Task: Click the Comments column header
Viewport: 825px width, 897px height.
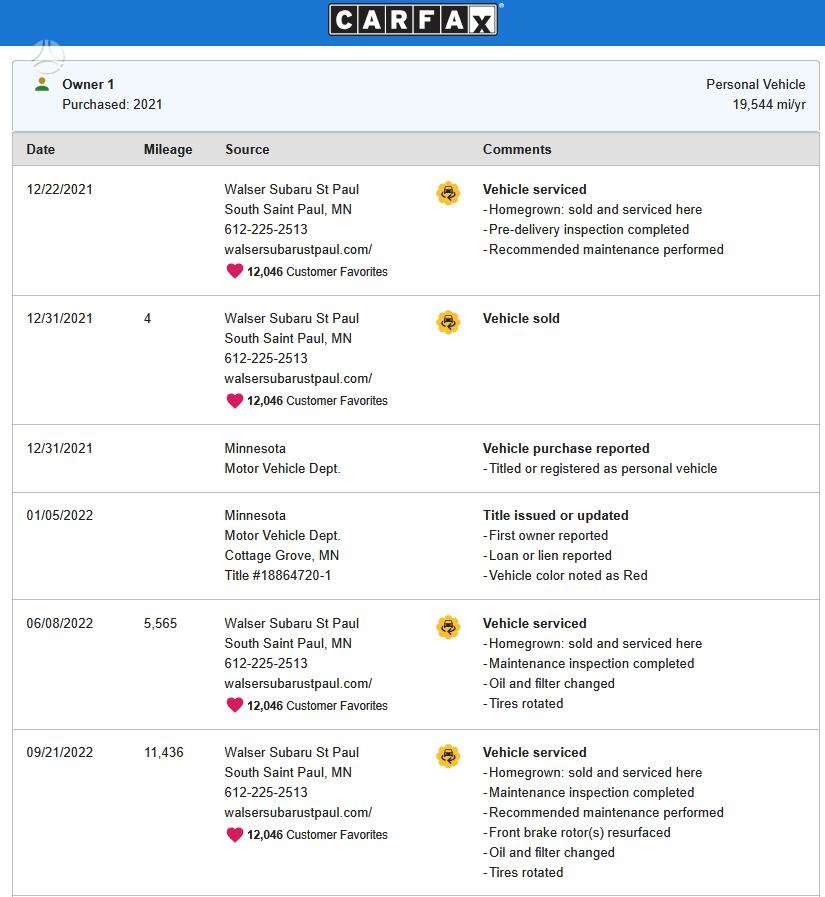Action: coord(517,149)
